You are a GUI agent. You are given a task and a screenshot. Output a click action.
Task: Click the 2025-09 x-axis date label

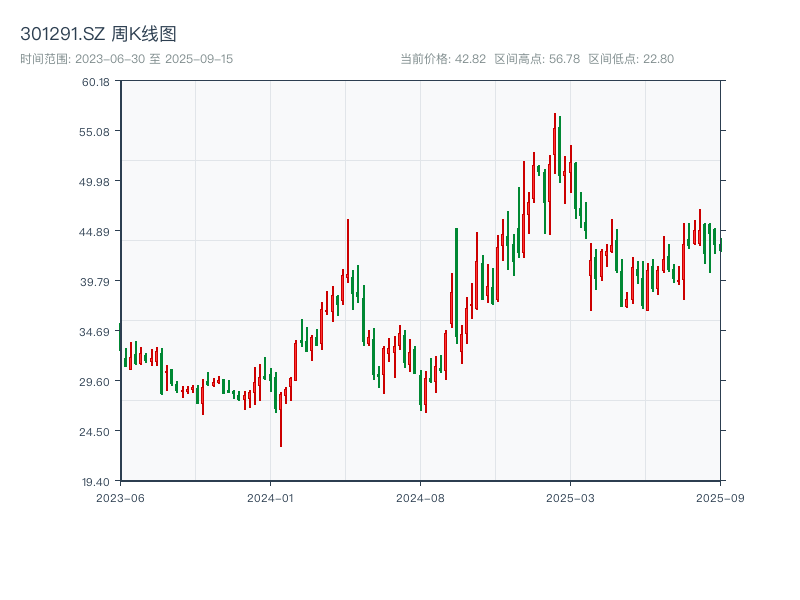pyautogui.click(x=720, y=497)
